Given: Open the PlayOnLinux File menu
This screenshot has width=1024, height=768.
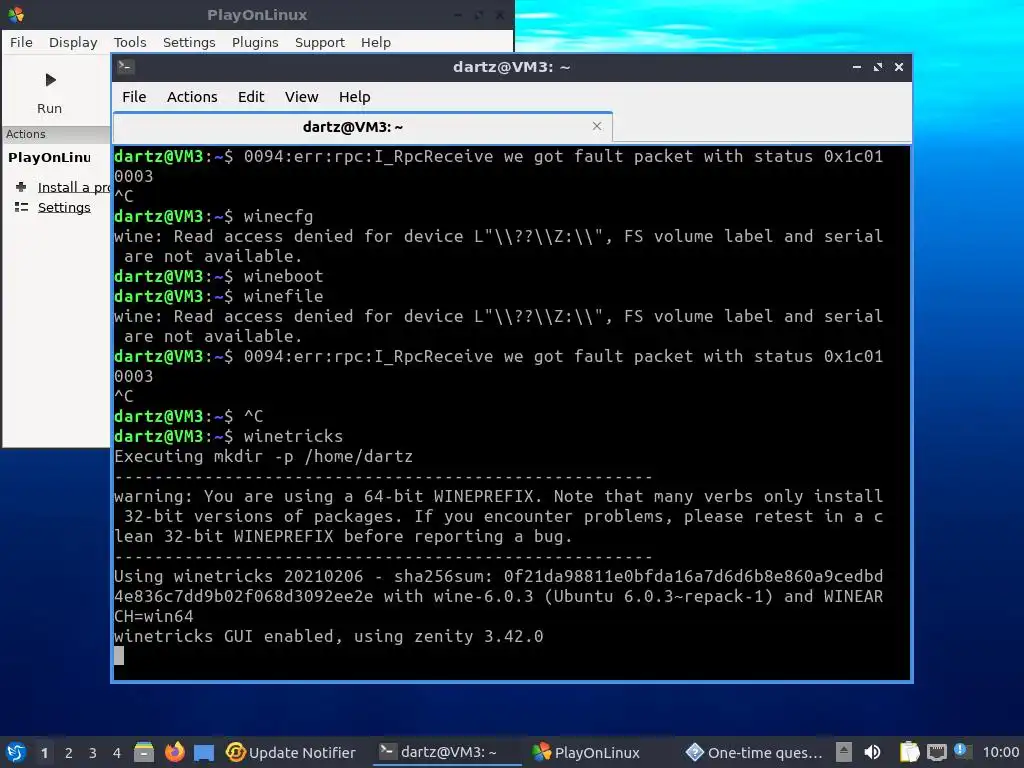Looking at the screenshot, I should click(21, 42).
